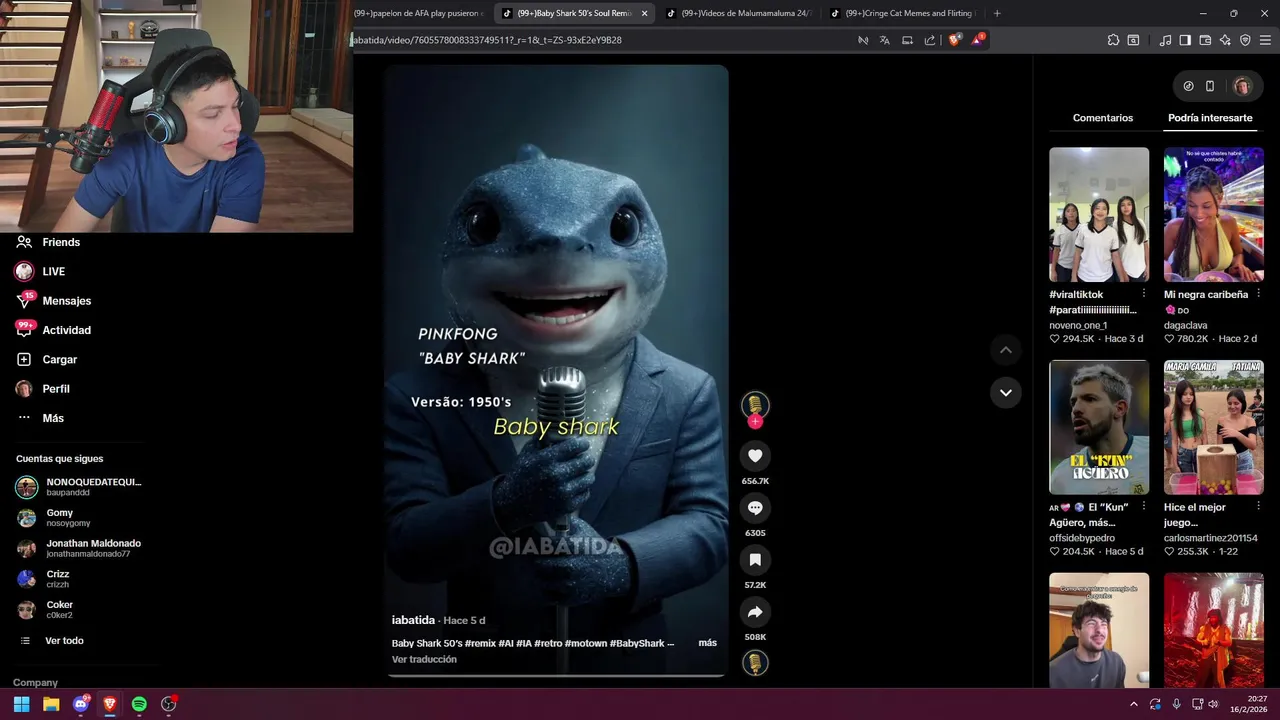This screenshot has width=1280, height=720.
Task: Click the browser address bar URL
Action: 486,40
